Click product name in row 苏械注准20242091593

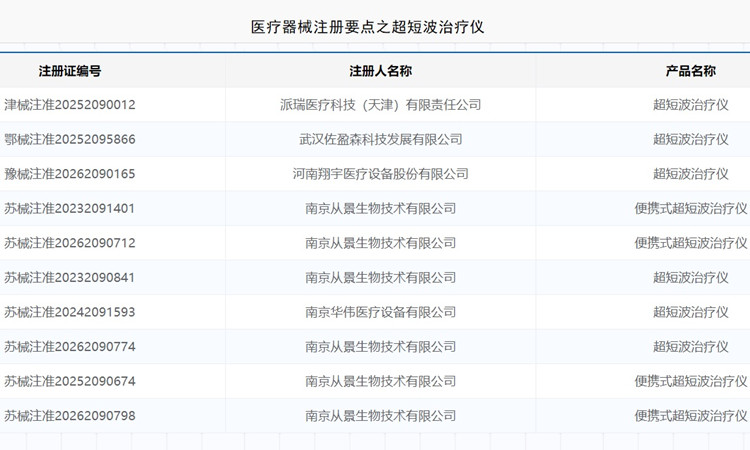click(x=691, y=312)
